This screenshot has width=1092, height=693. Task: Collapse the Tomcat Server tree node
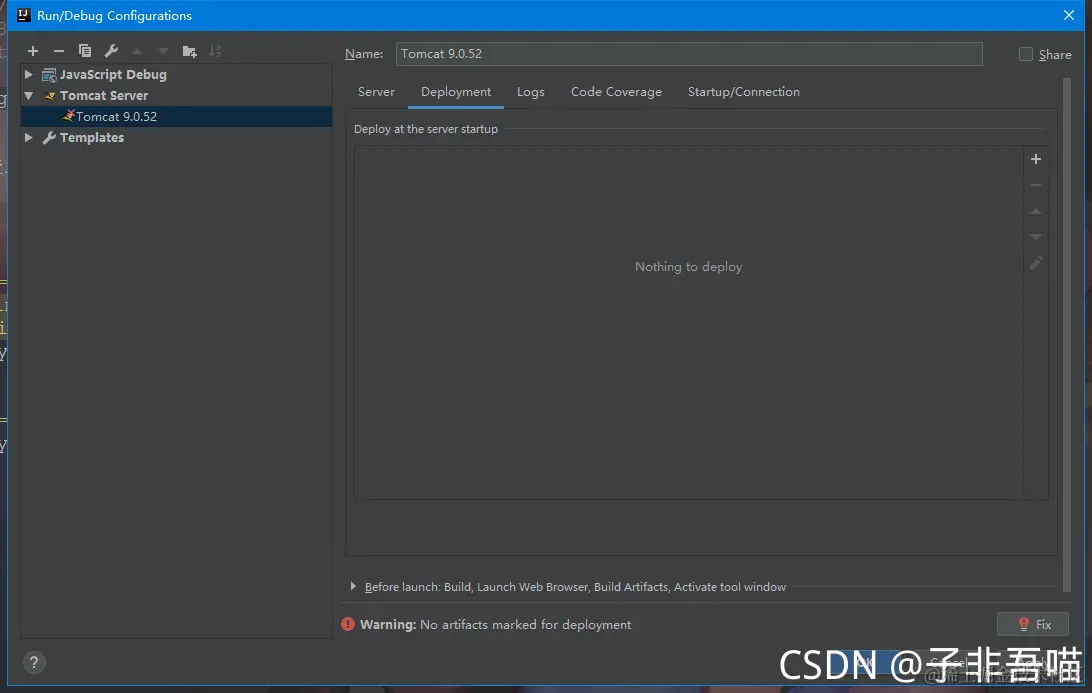[29, 95]
